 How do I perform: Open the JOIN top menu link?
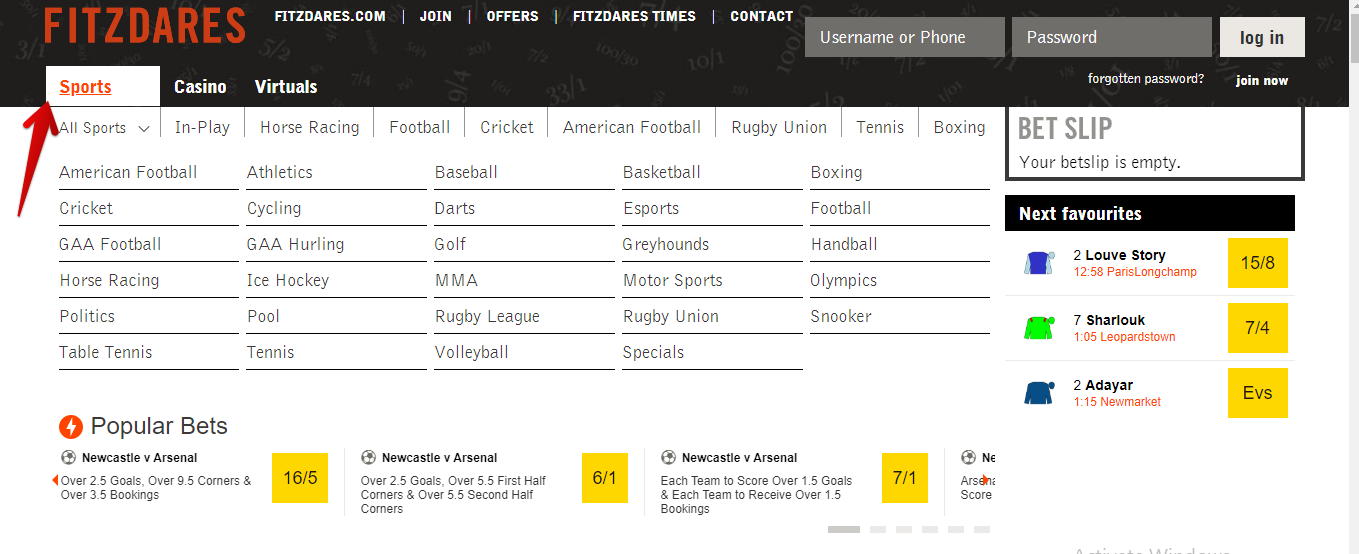pos(435,16)
